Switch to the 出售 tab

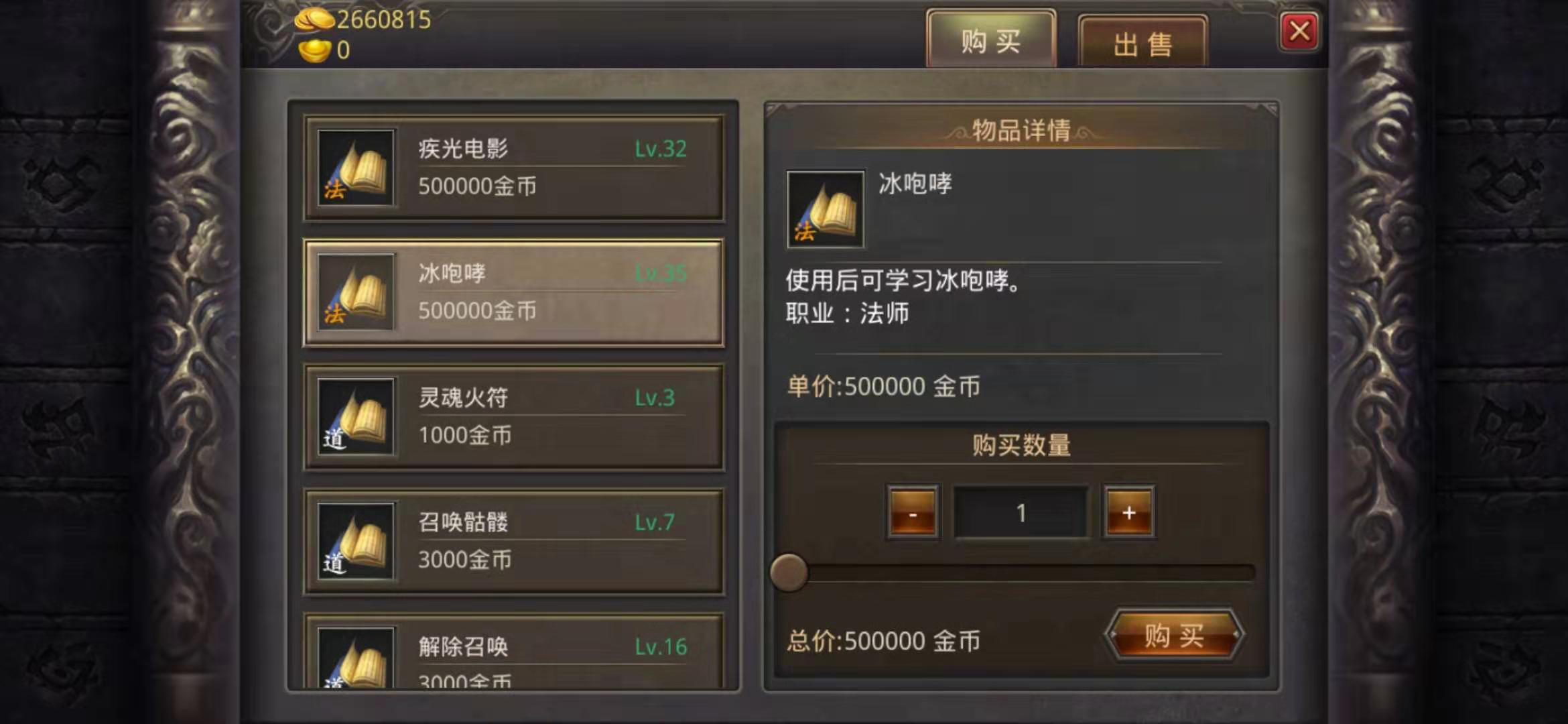point(1143,43)
